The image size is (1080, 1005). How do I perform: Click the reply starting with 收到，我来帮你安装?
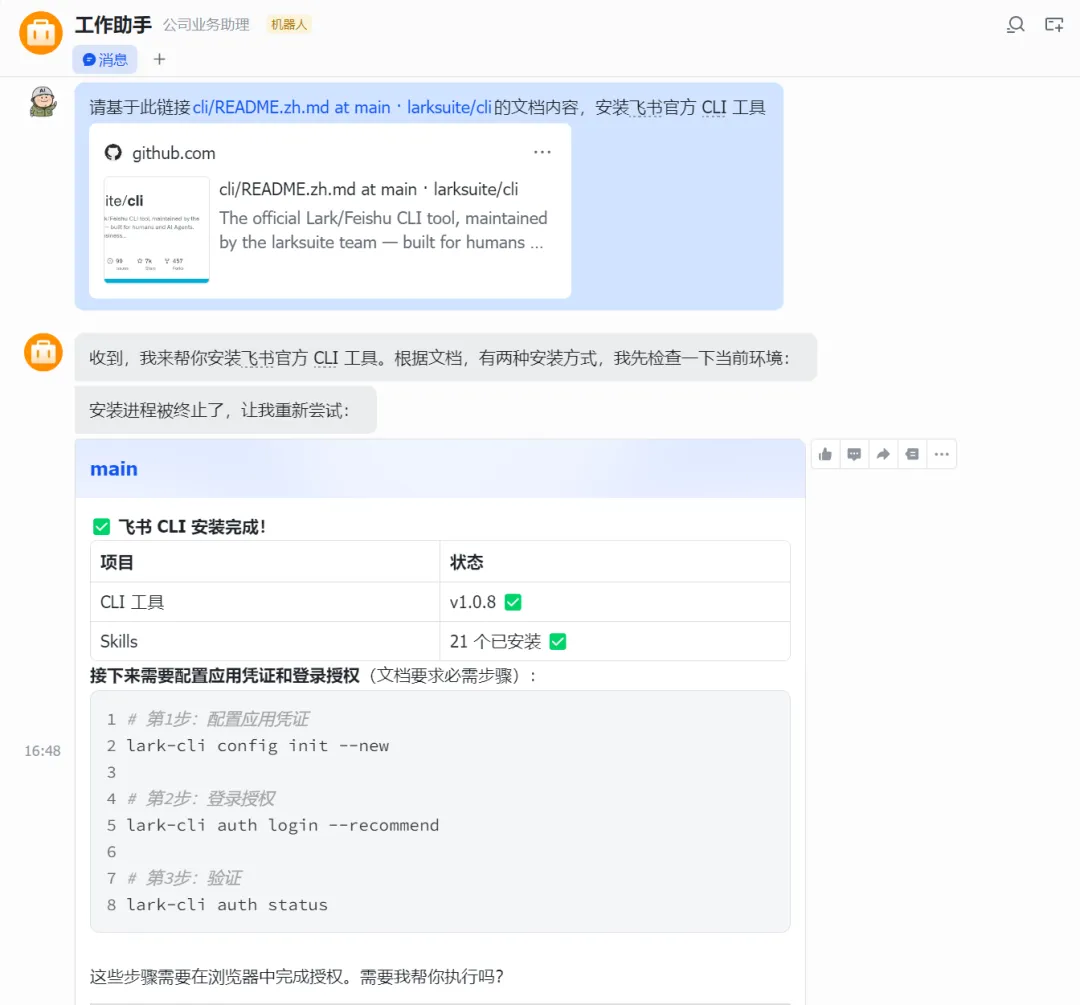446,358
